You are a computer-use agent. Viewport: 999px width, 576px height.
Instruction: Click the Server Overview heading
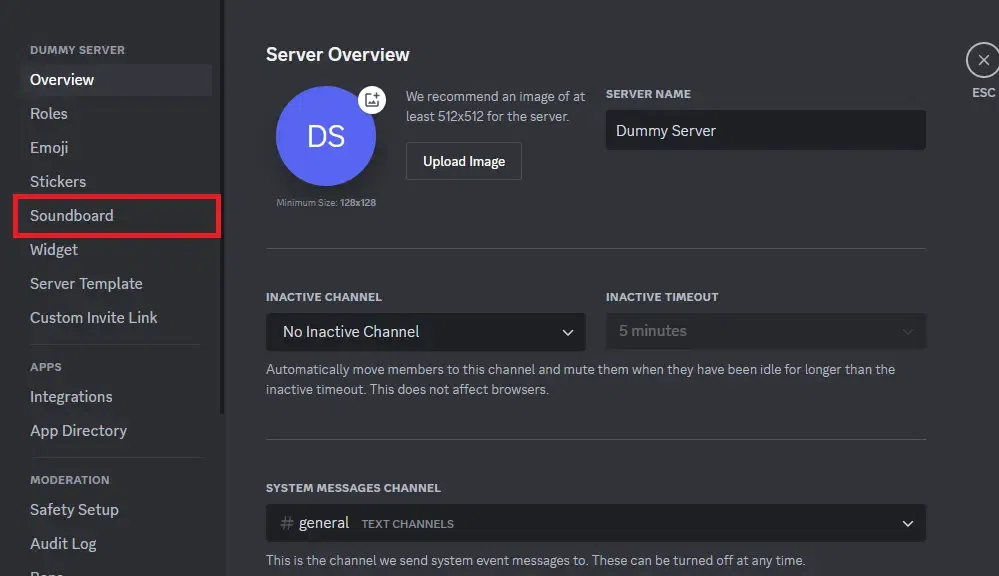pyautogui.click(x=338, y=55)
